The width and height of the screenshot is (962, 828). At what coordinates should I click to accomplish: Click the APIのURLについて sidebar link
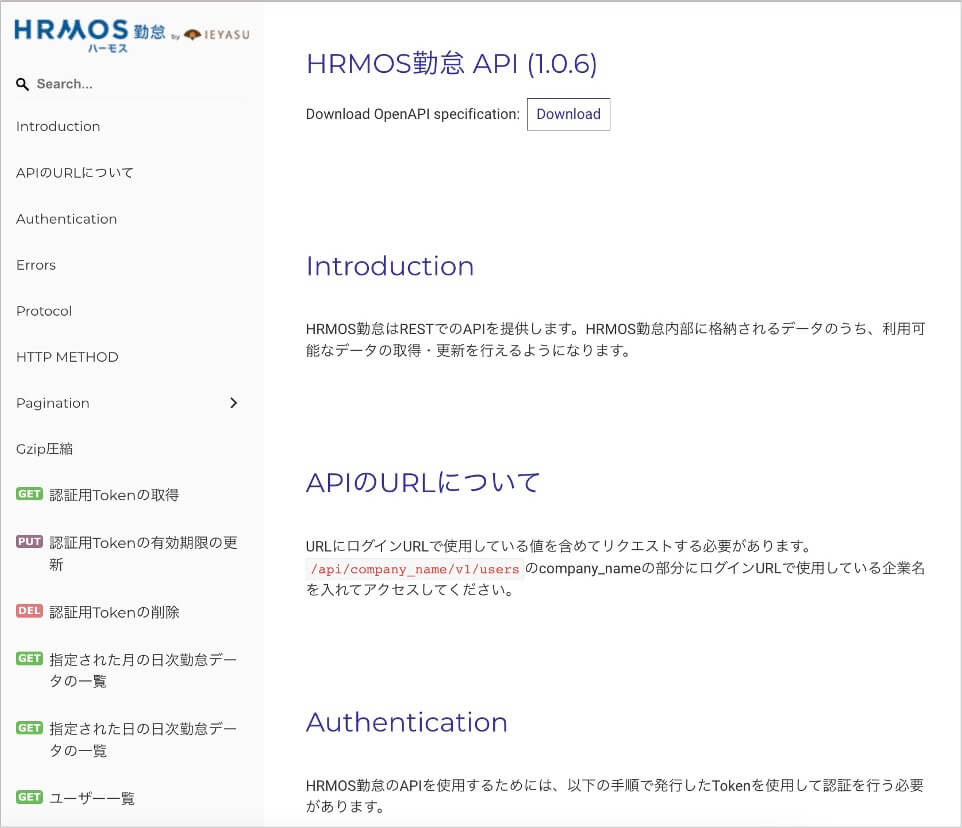tap(75, 172)
